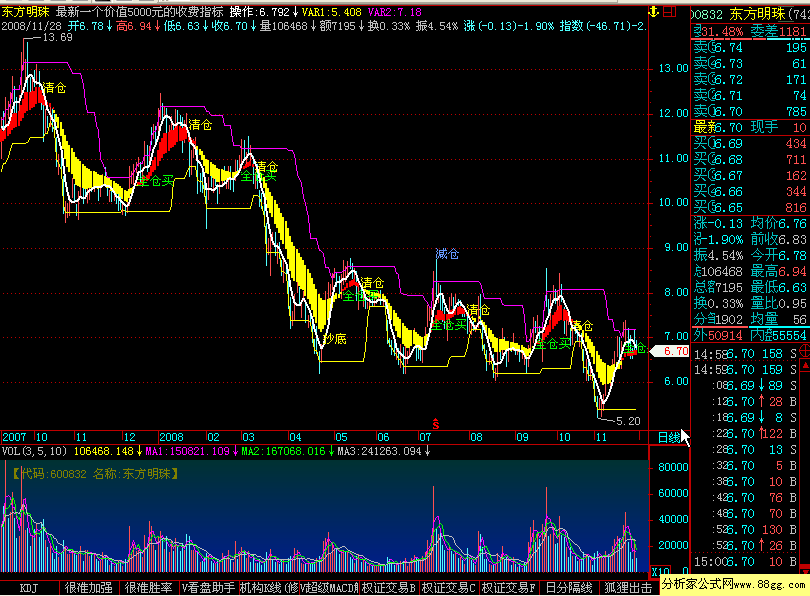
Task: Click the 前收 6.83 value
Action: (x=778, y=240)
